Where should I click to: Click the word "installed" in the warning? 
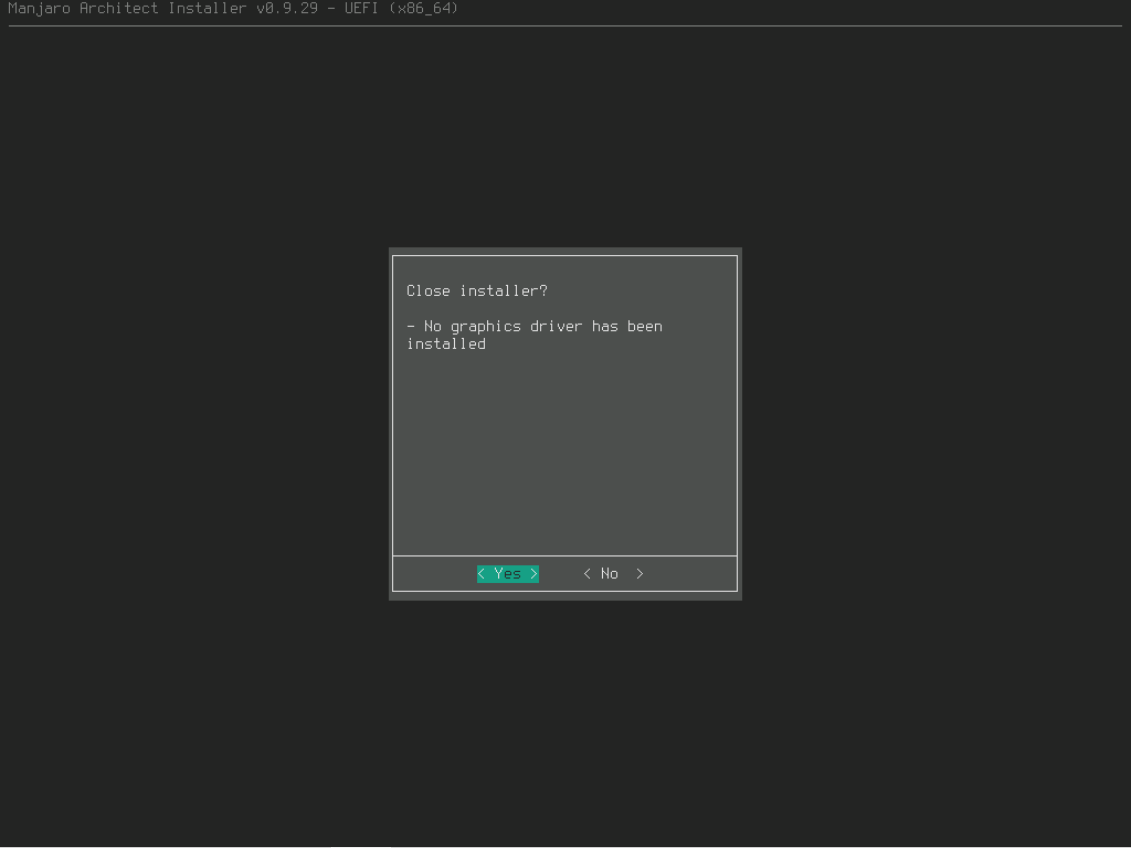click(446, 344)
